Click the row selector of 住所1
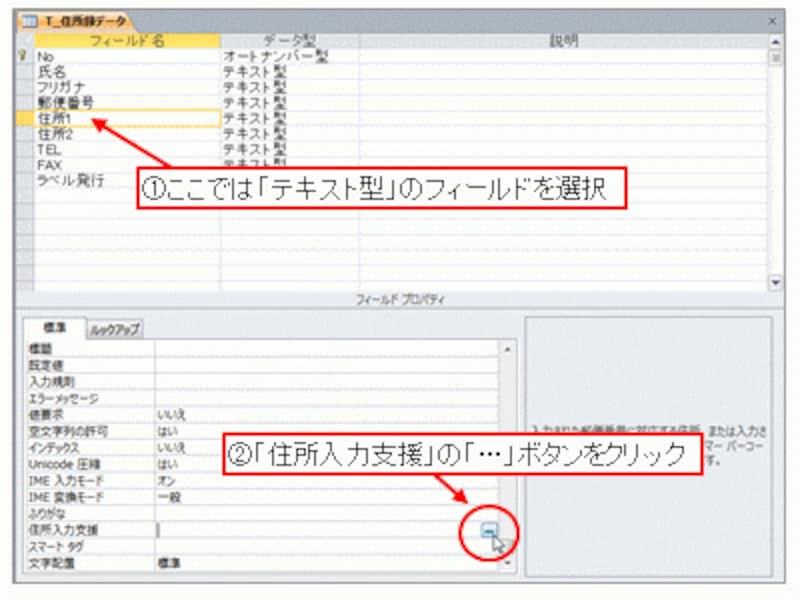Screen dimensions: 800x600 [24, 118]
